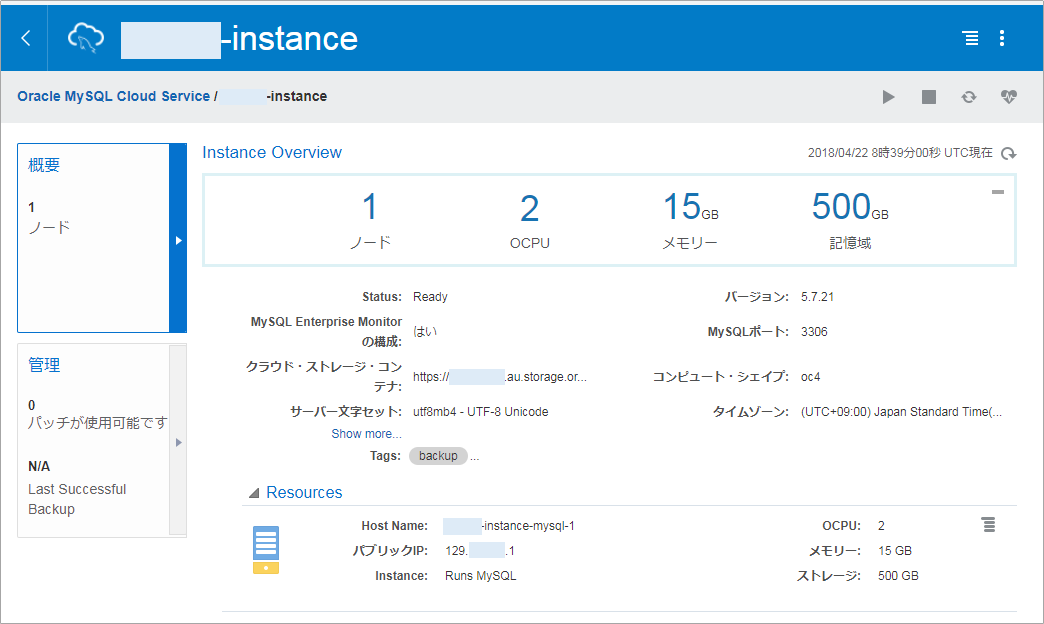Expand the 概要 tile arrow

click(x=178, y=240)
